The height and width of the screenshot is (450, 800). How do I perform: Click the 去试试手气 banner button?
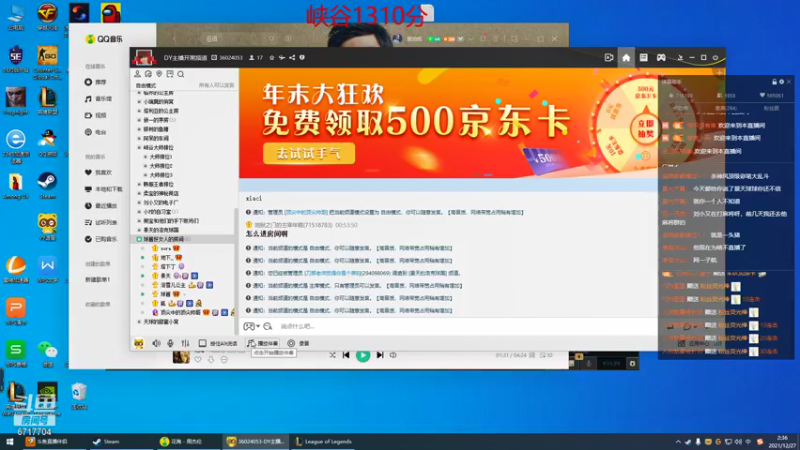click(x=309, y=154)
